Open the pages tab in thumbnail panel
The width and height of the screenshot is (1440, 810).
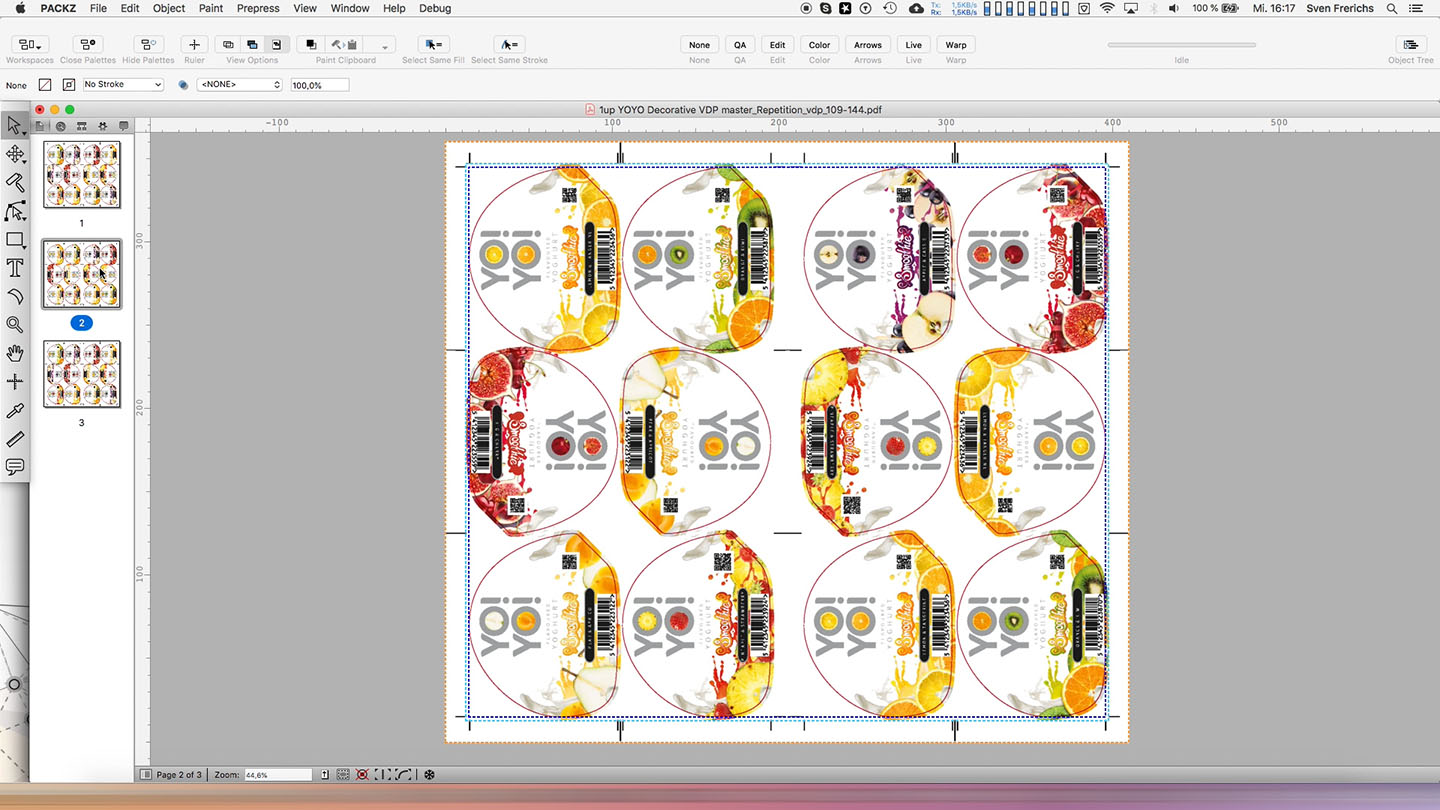point(41,126)
